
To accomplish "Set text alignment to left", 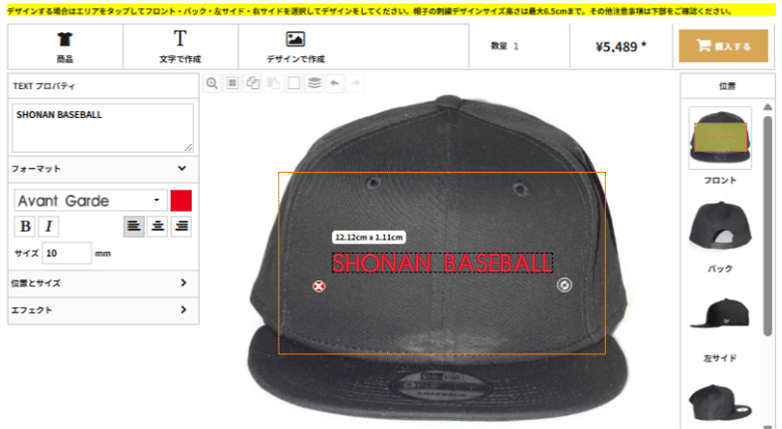I will coord(134,226).
